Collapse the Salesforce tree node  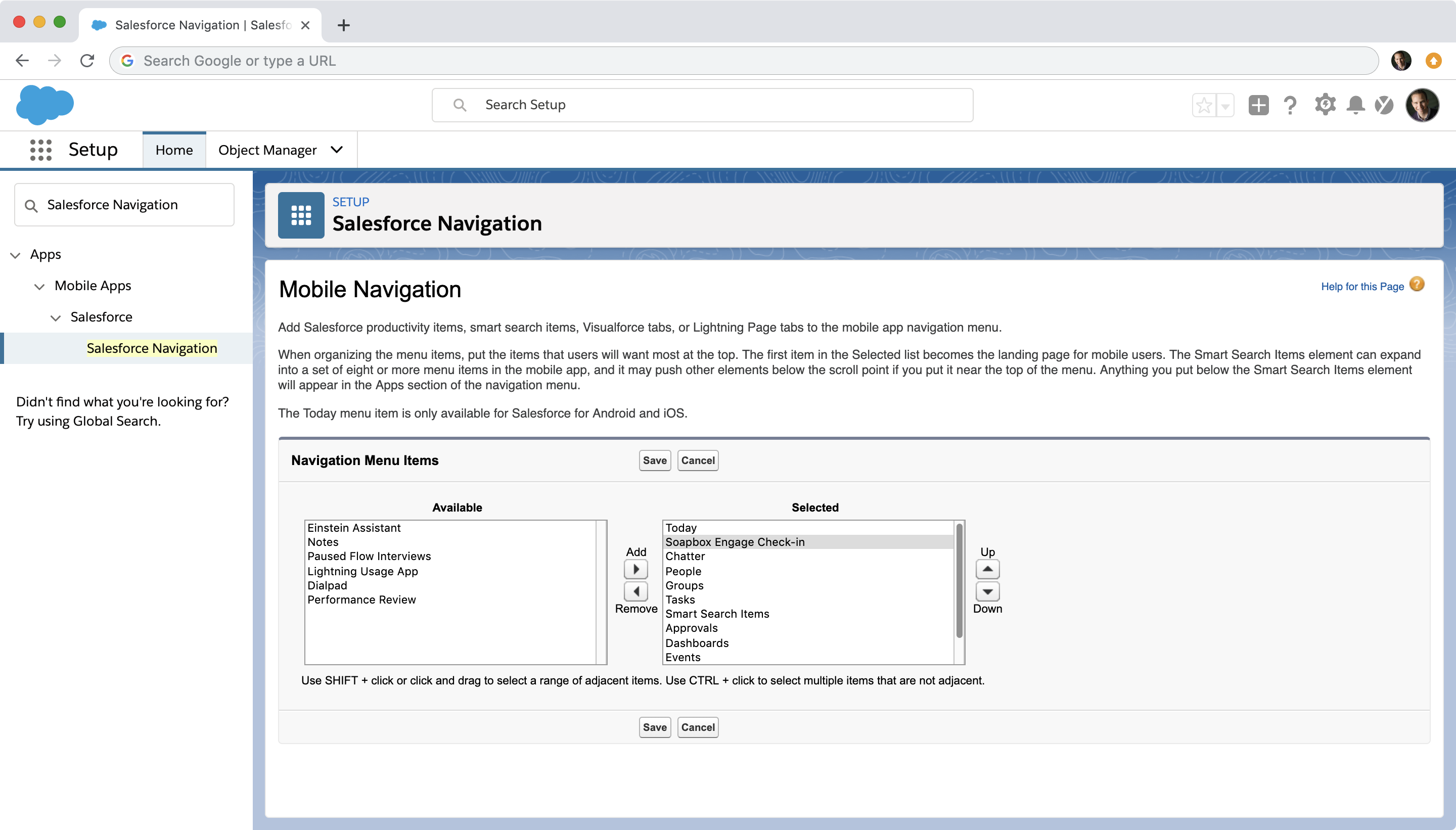point(55,318)
